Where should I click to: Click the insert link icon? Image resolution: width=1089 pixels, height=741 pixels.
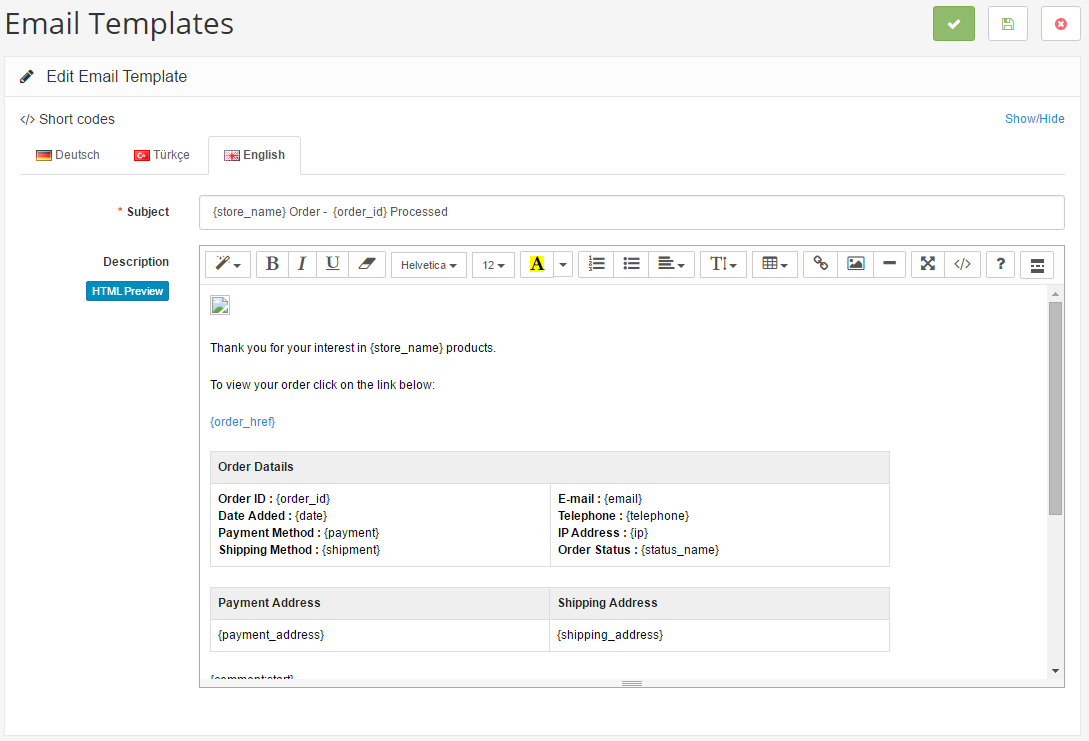pyautogui.click(x=820, y=265)
